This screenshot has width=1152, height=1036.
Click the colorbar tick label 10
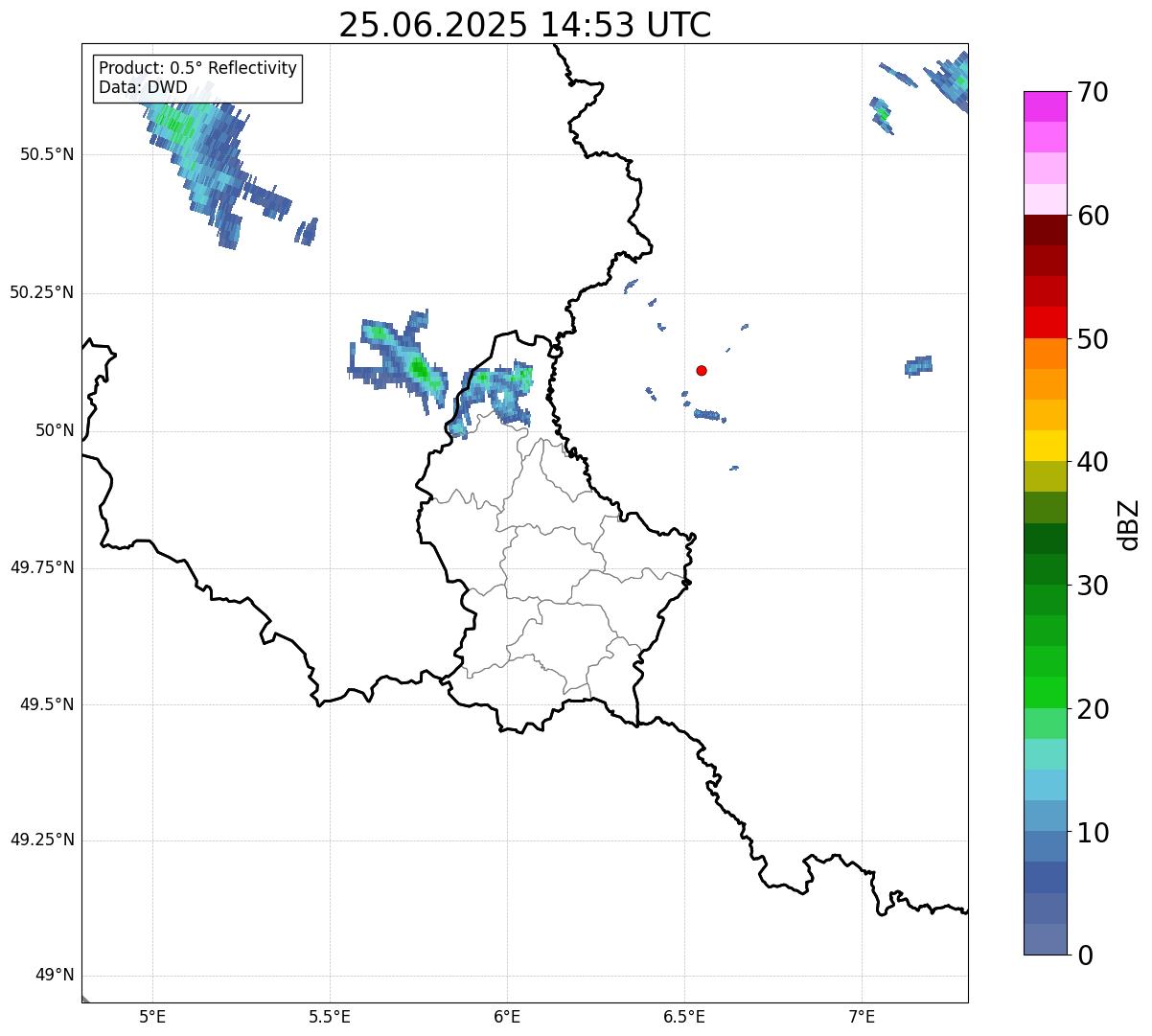click(x=1094, y=833)
